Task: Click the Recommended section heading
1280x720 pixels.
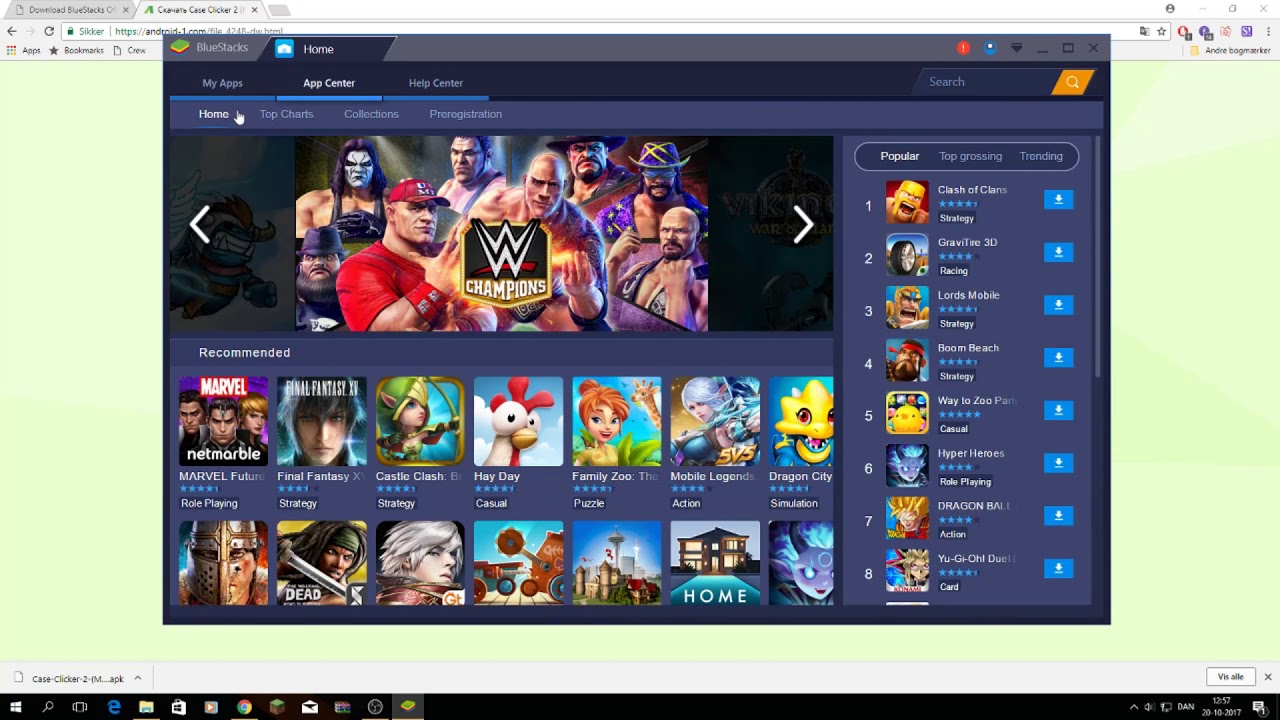Action: 244,352
